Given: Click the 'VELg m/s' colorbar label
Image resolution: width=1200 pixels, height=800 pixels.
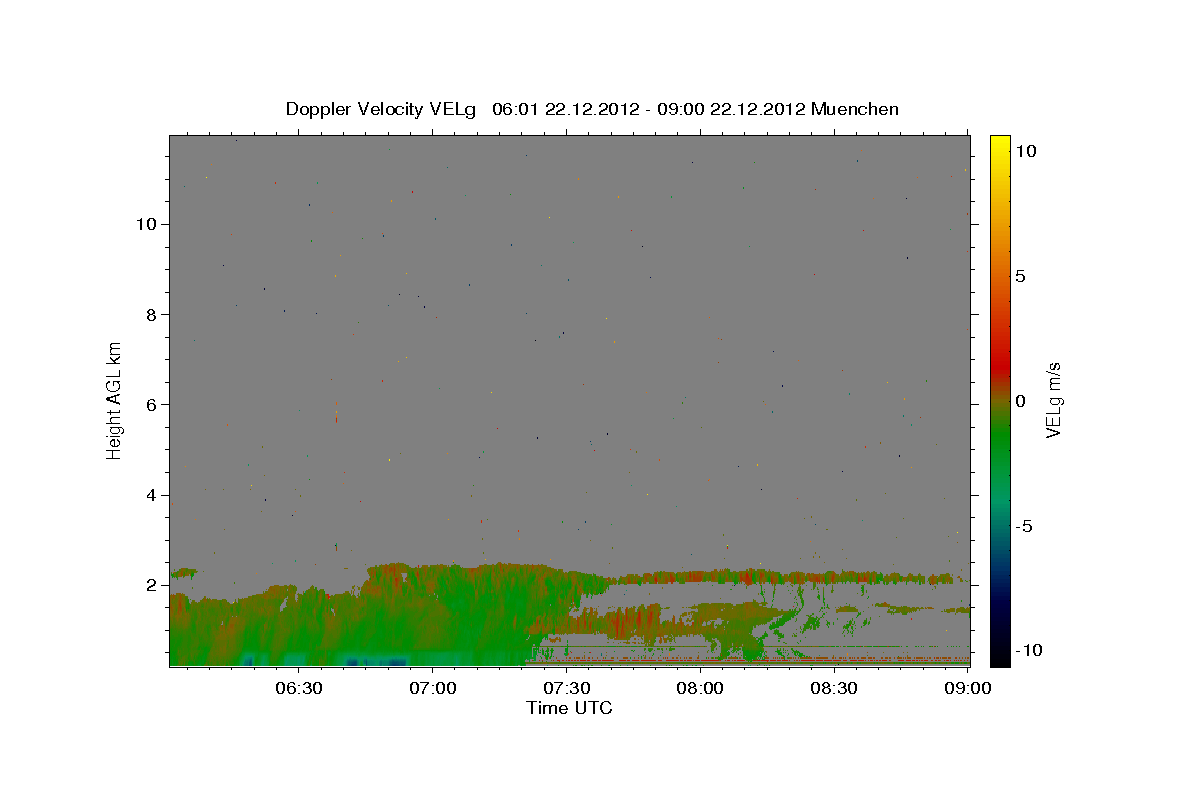Looking at the screenshot, I should (x=1053, y=400).
